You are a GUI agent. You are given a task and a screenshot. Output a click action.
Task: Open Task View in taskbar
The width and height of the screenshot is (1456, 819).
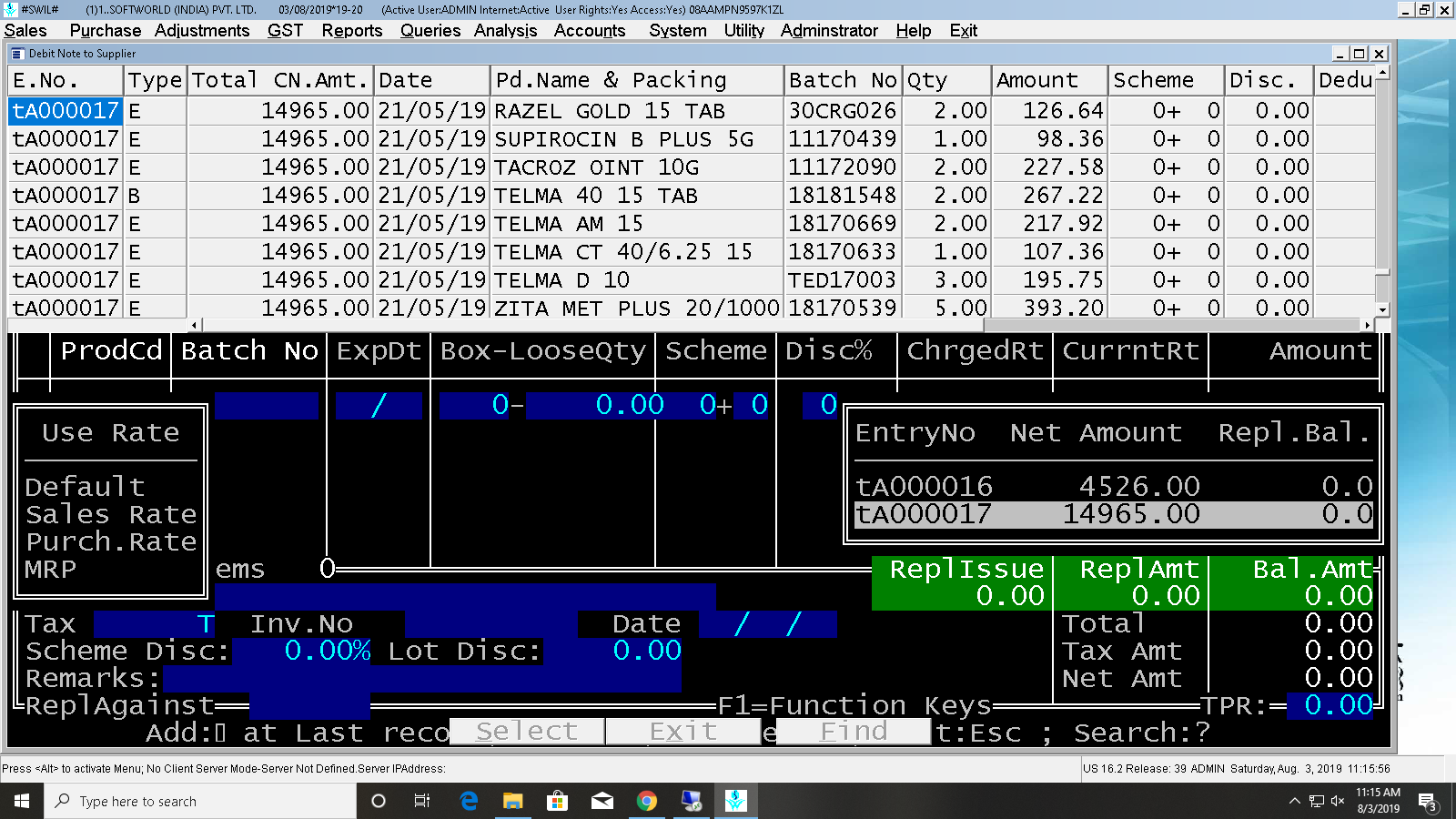coord(422,801)
